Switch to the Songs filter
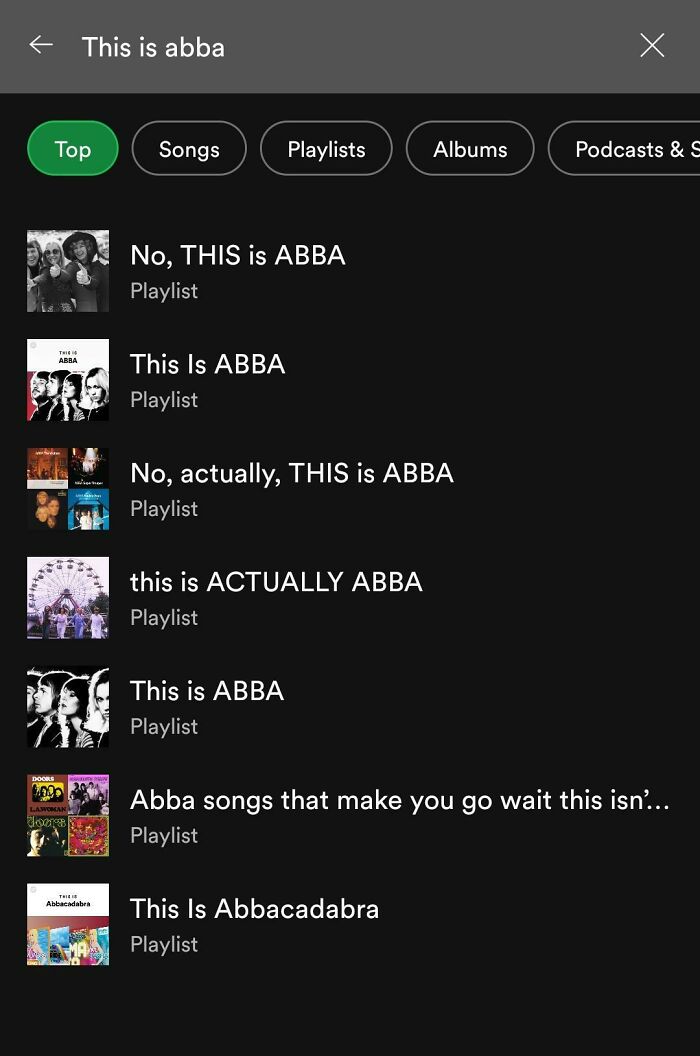Screen dimensions: 700x1056 tap(188, 148)
